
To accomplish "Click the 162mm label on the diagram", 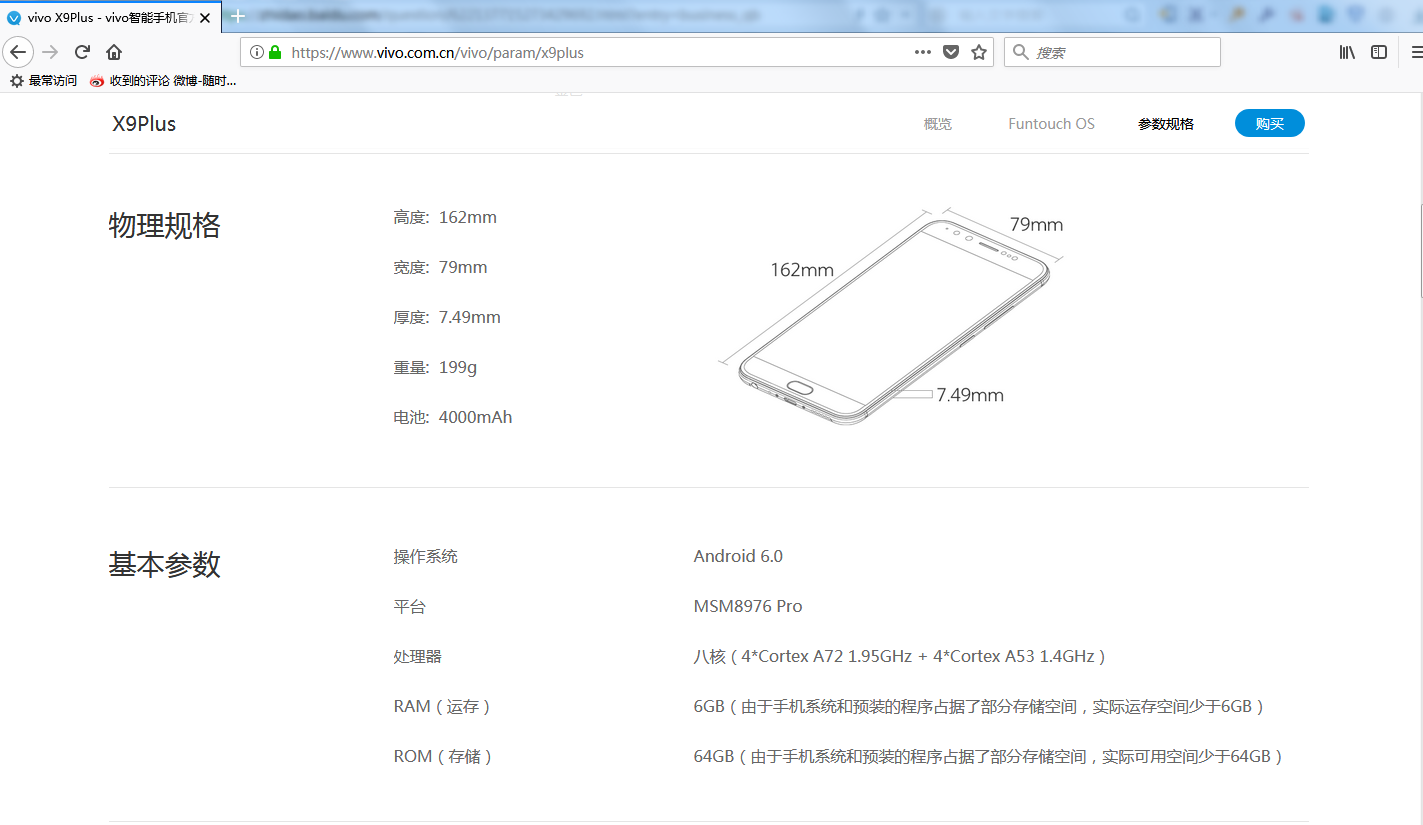I will pyautogui.click(x=802, y=269).
